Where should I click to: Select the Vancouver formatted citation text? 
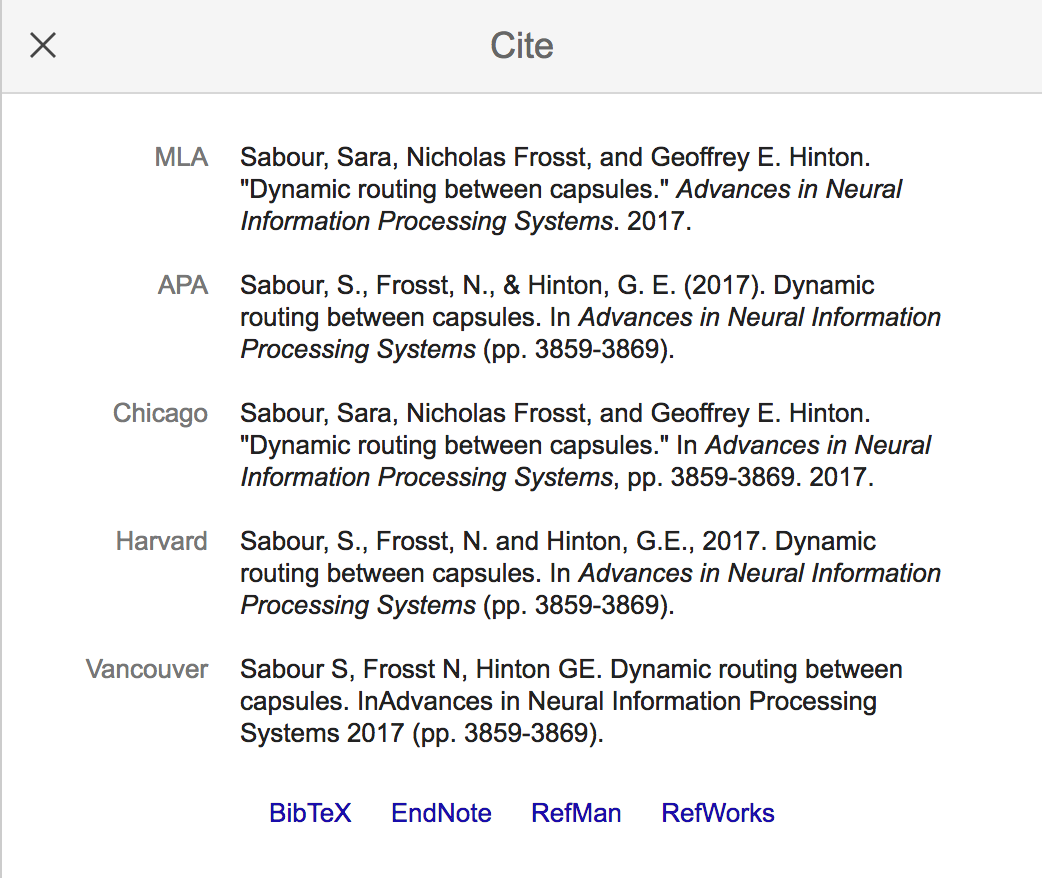[x=570, y=701]
